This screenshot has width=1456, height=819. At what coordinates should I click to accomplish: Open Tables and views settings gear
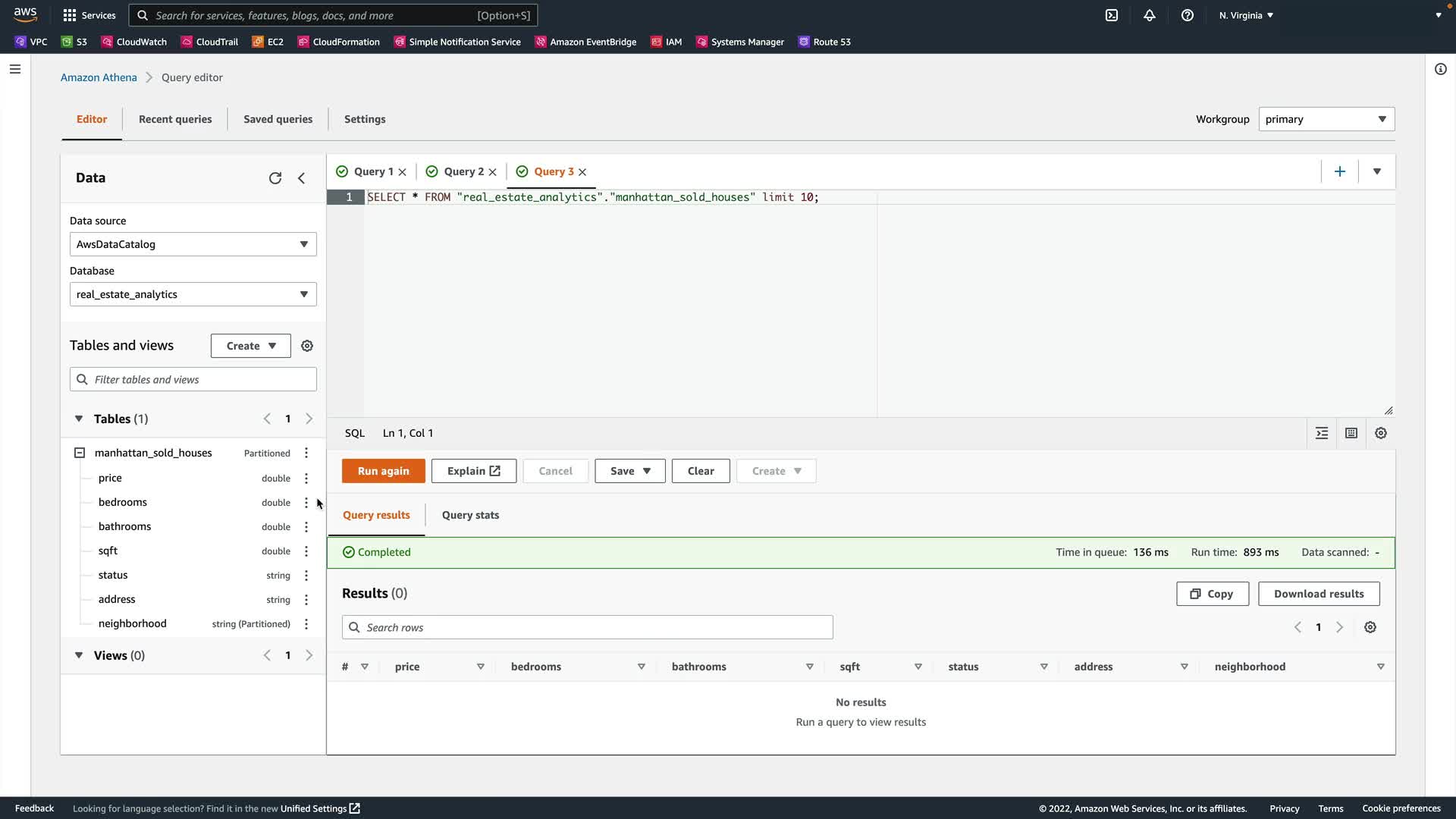[307, 346]
